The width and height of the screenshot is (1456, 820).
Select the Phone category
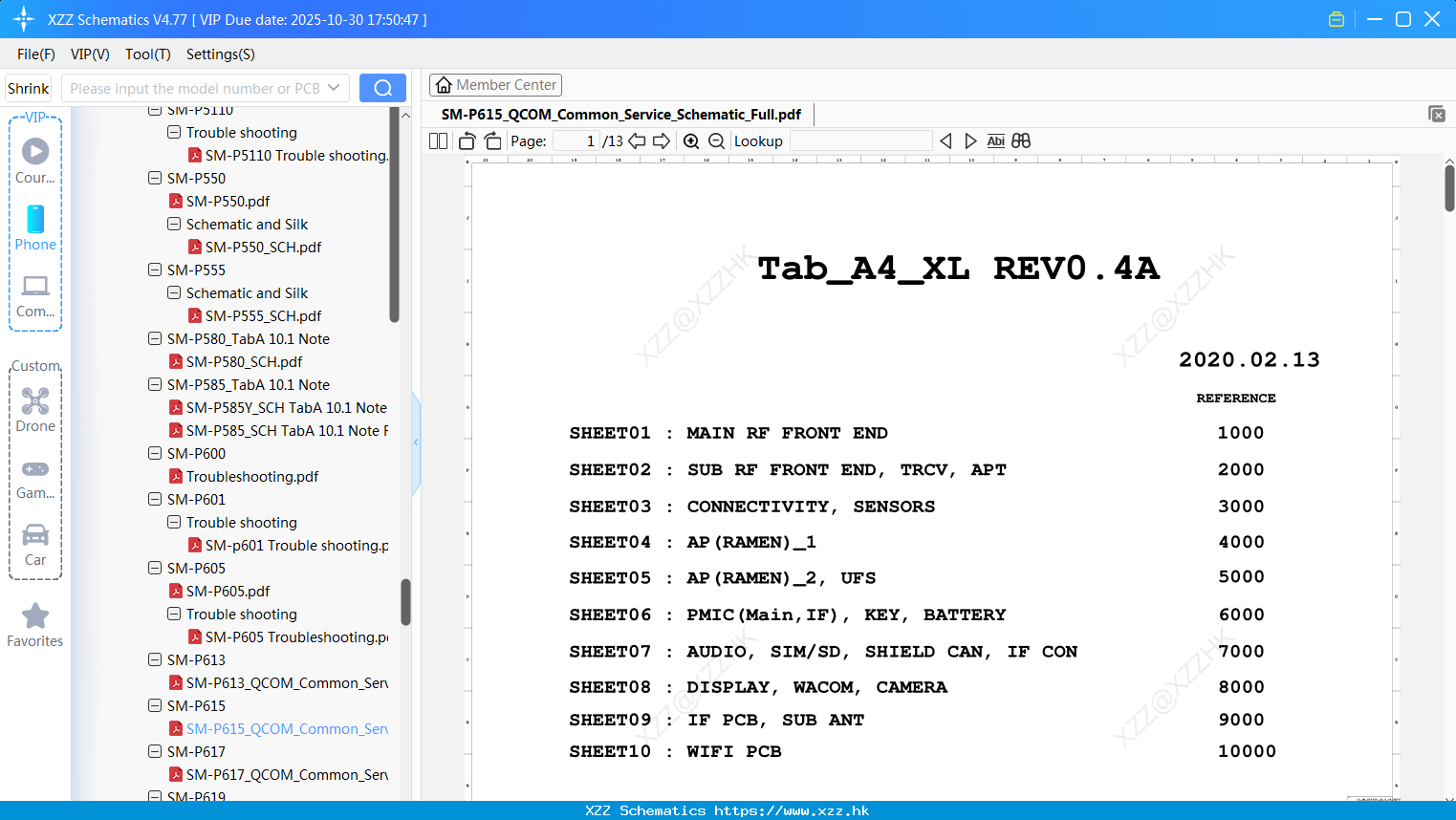[x=35, y=227]
